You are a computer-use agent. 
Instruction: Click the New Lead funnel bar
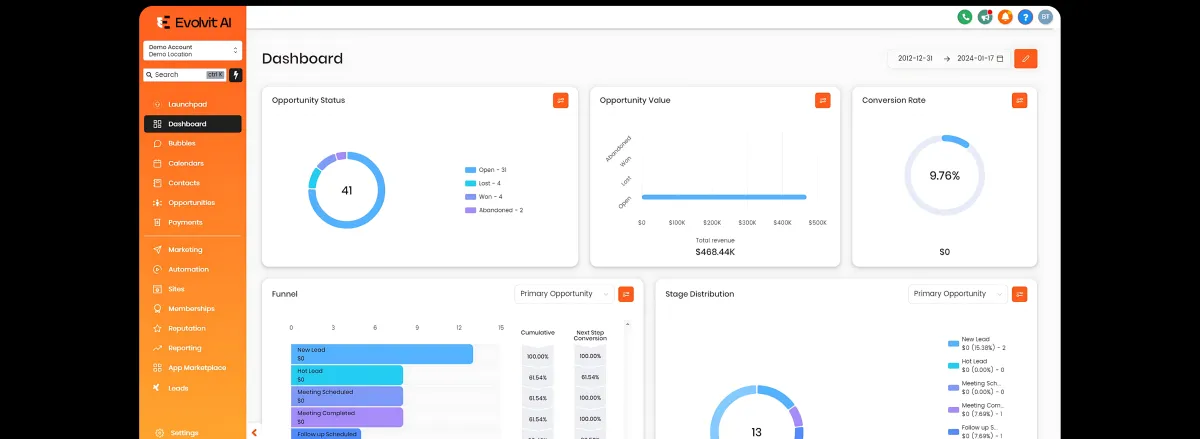[382, 354]
